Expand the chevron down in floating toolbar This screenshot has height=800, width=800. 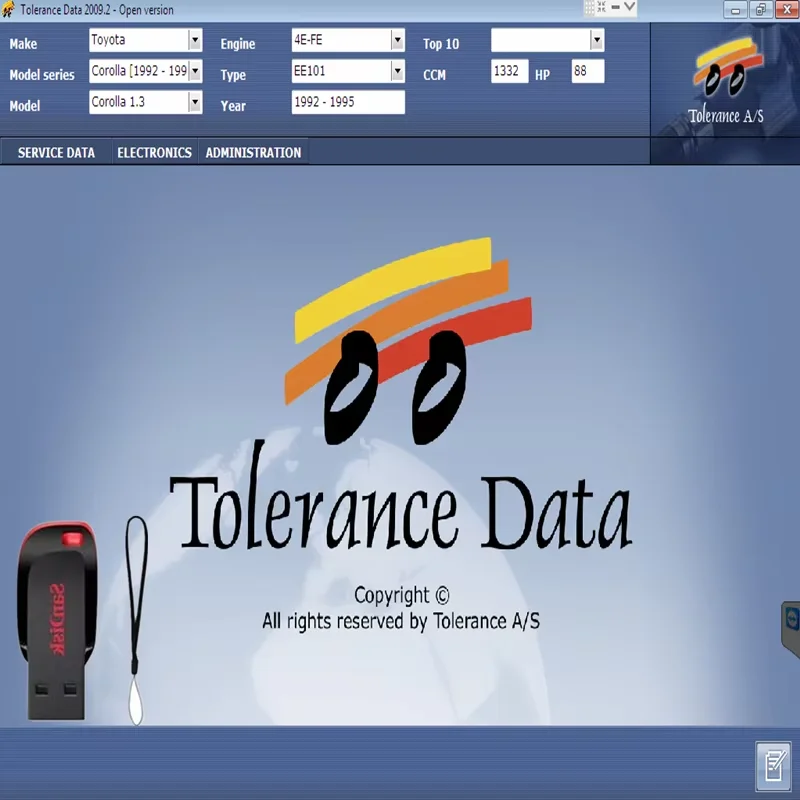tap(630, 7)
